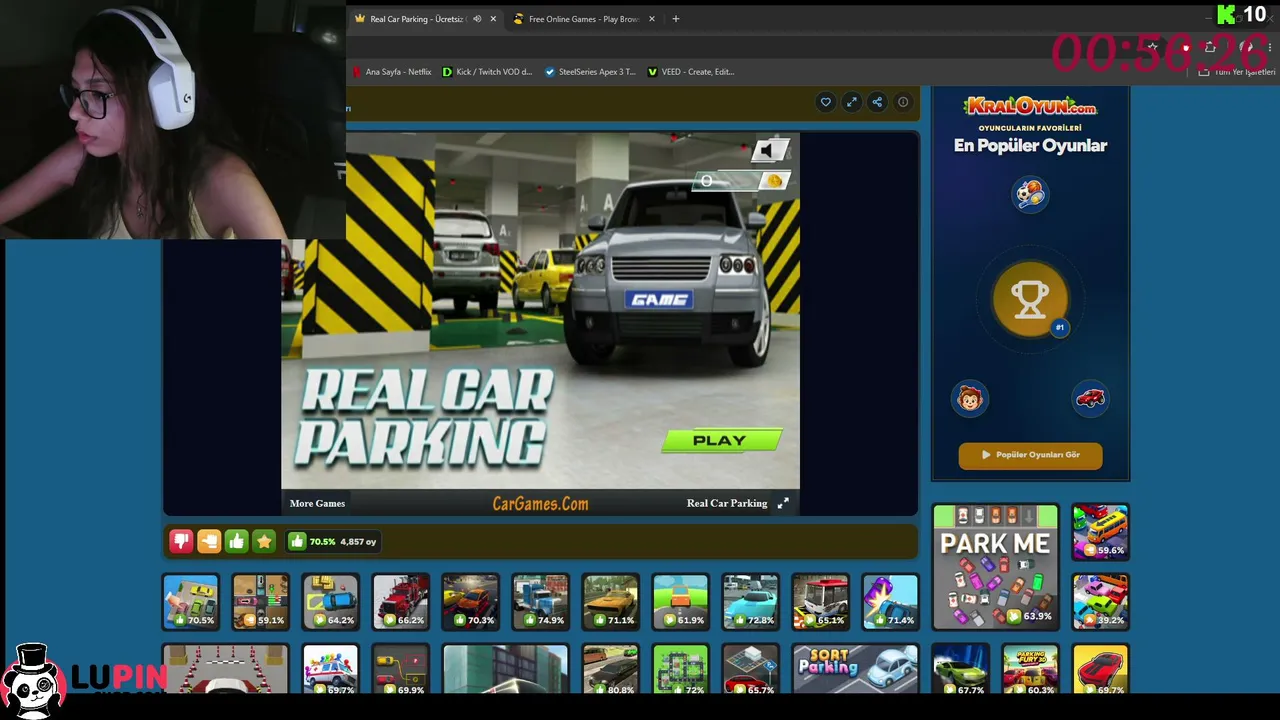Open the ambulance game rated 69.7%
The height and width of the screenshot is (720, 1280).
(330, 670)
